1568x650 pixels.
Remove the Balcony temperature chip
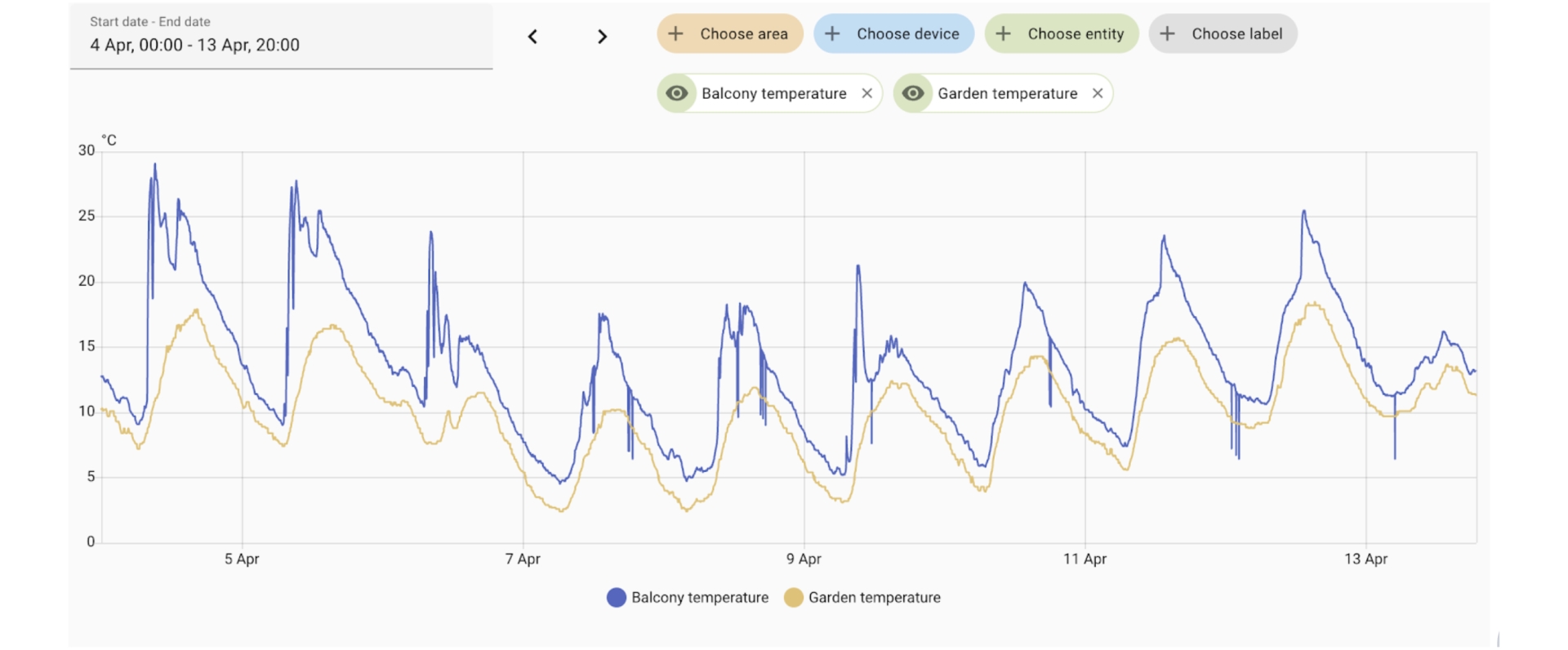pyautogui.click(x=867, y=93)
